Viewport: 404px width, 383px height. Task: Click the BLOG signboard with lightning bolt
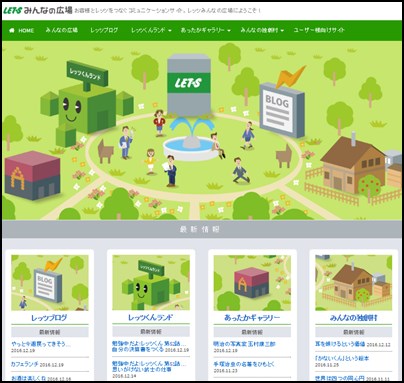point(282,103)
